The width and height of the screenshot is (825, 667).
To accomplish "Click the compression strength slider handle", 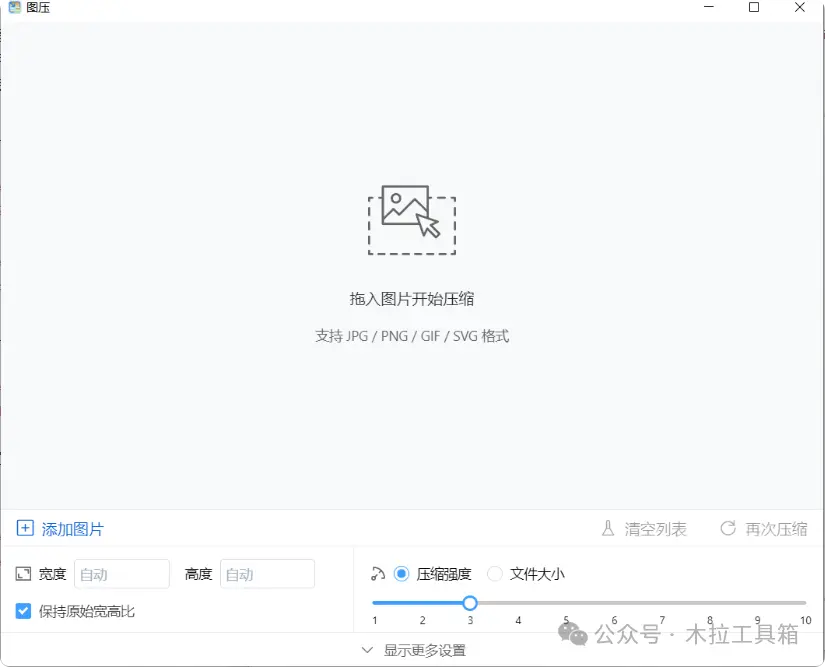I will [x=470, y=603].
